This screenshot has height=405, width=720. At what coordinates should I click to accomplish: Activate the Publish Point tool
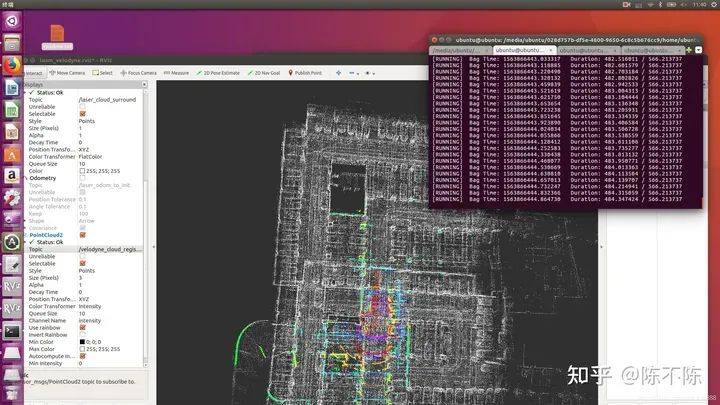[x=305, y=73]
